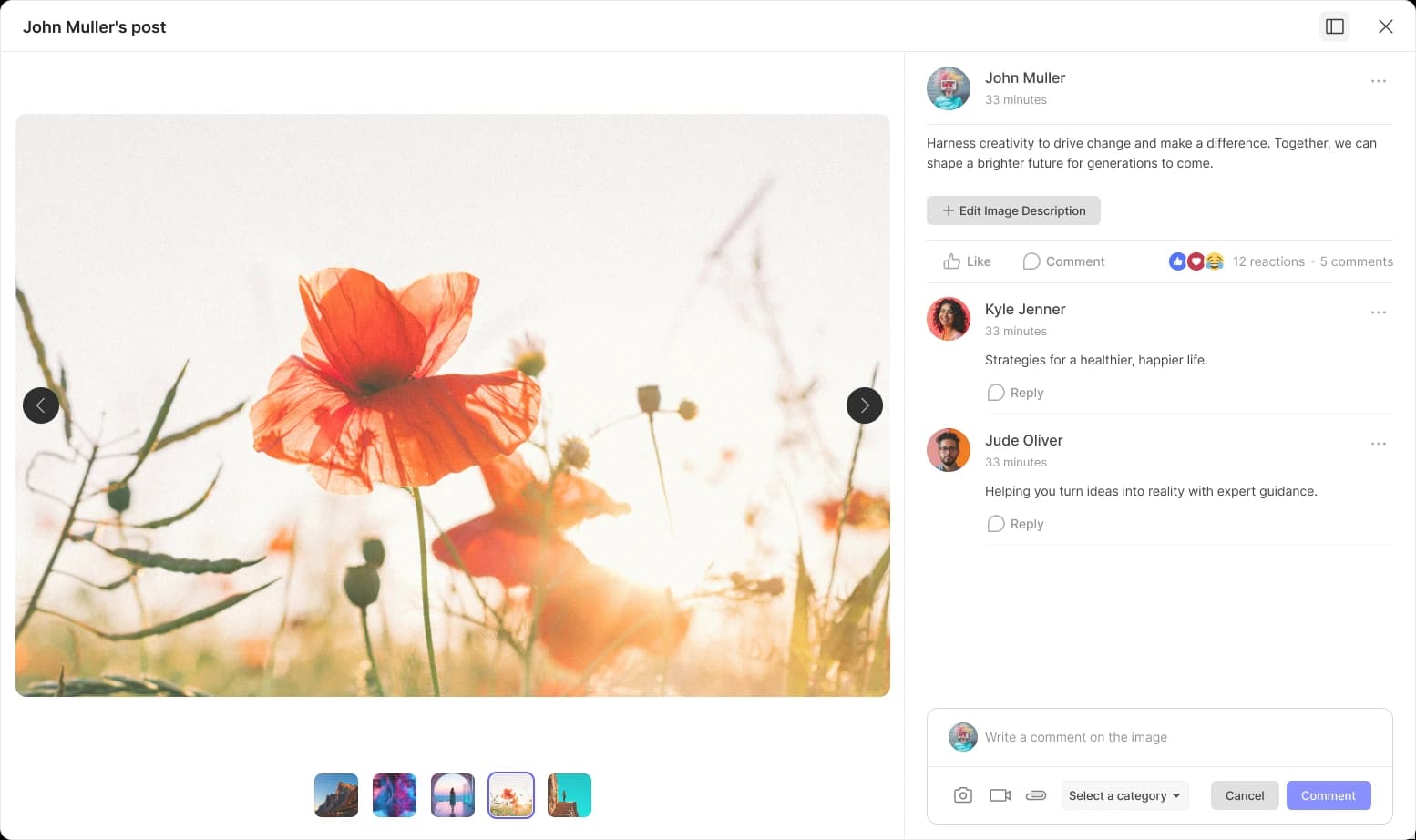
Task: Go to the next image arrow
Action: 864,405
